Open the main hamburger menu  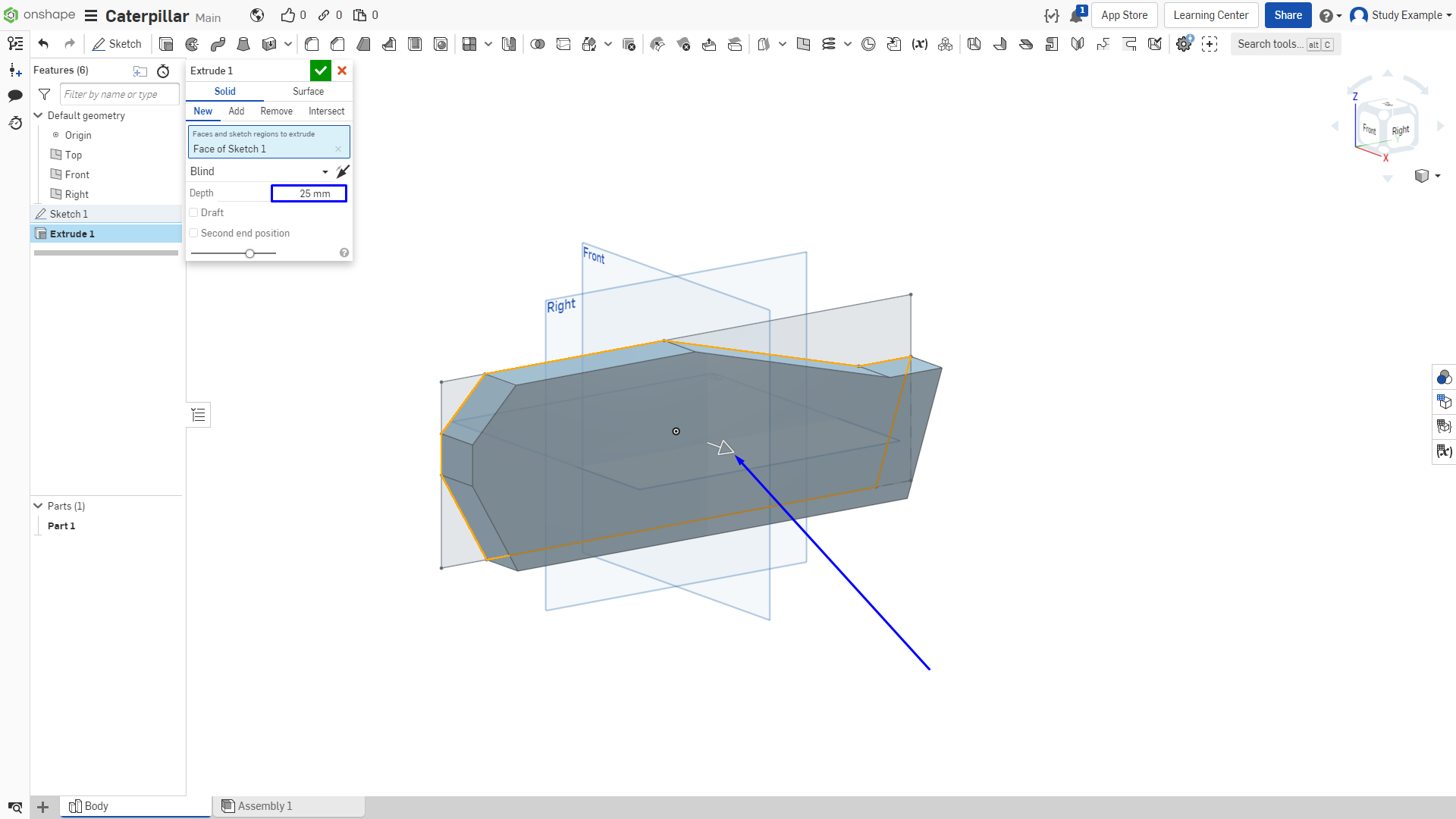point(91,16)
